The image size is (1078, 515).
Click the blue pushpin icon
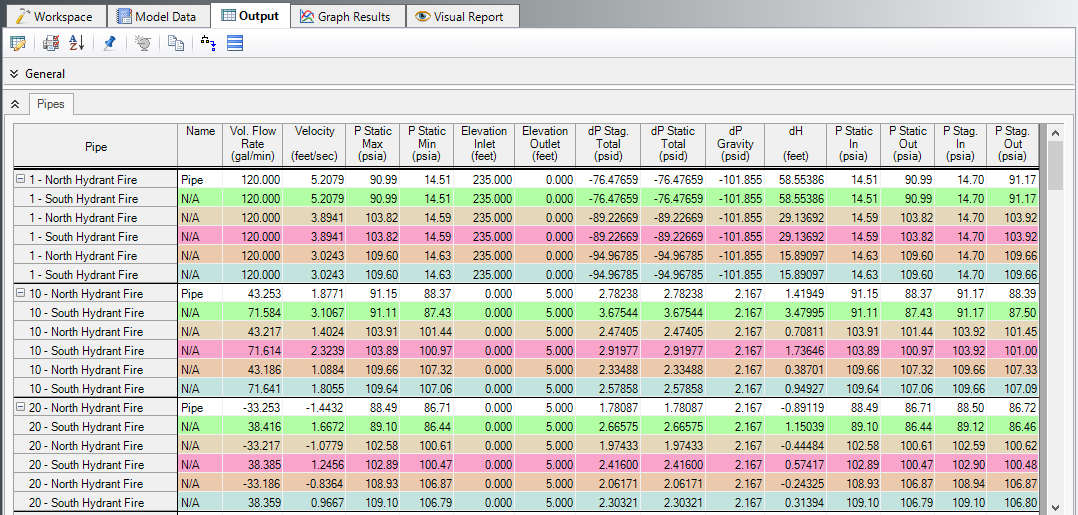[x=109, y=43]
